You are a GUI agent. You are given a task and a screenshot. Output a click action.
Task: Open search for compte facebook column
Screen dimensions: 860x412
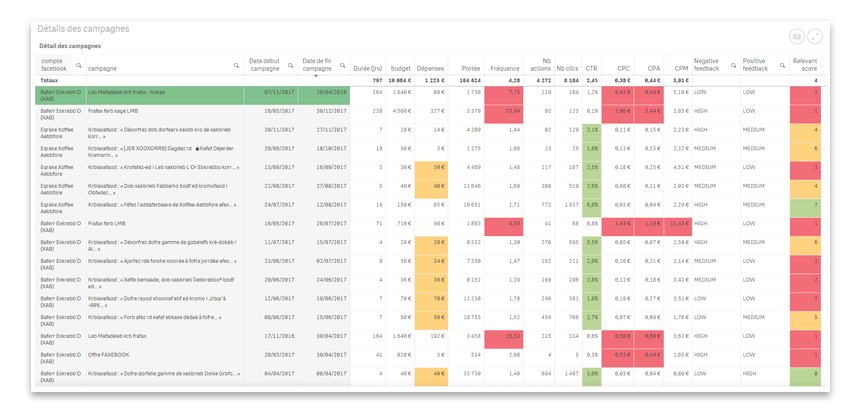[x=78, y=65]
